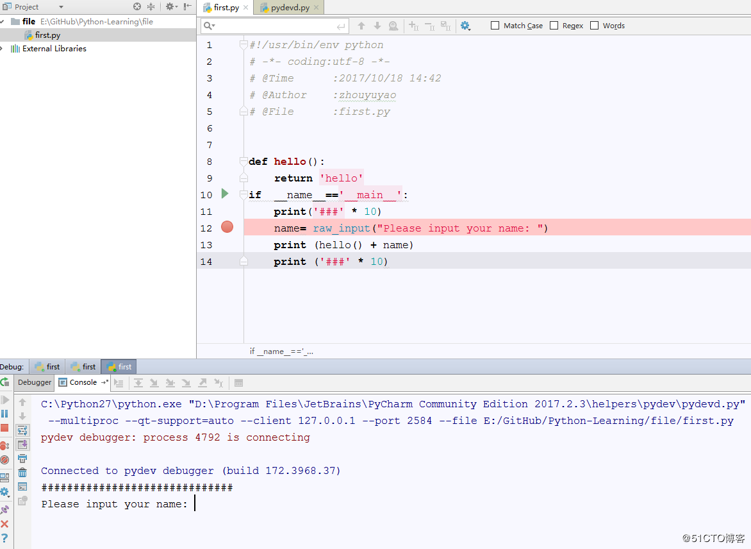Select the active highlighted 'first' debug session tab
This screenshot has height=549, width=751.
pyautogui.click(x=119, y=367)
